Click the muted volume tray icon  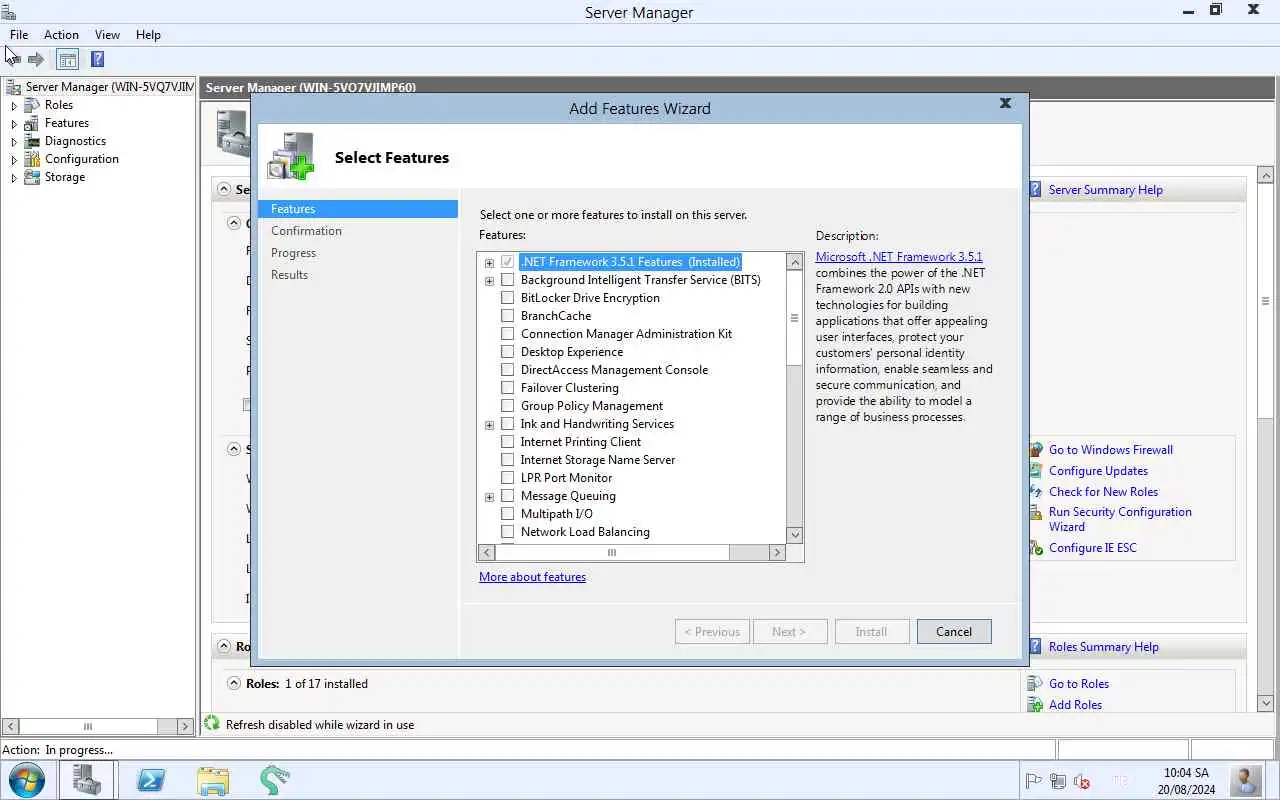click(x=1082, y=781)
